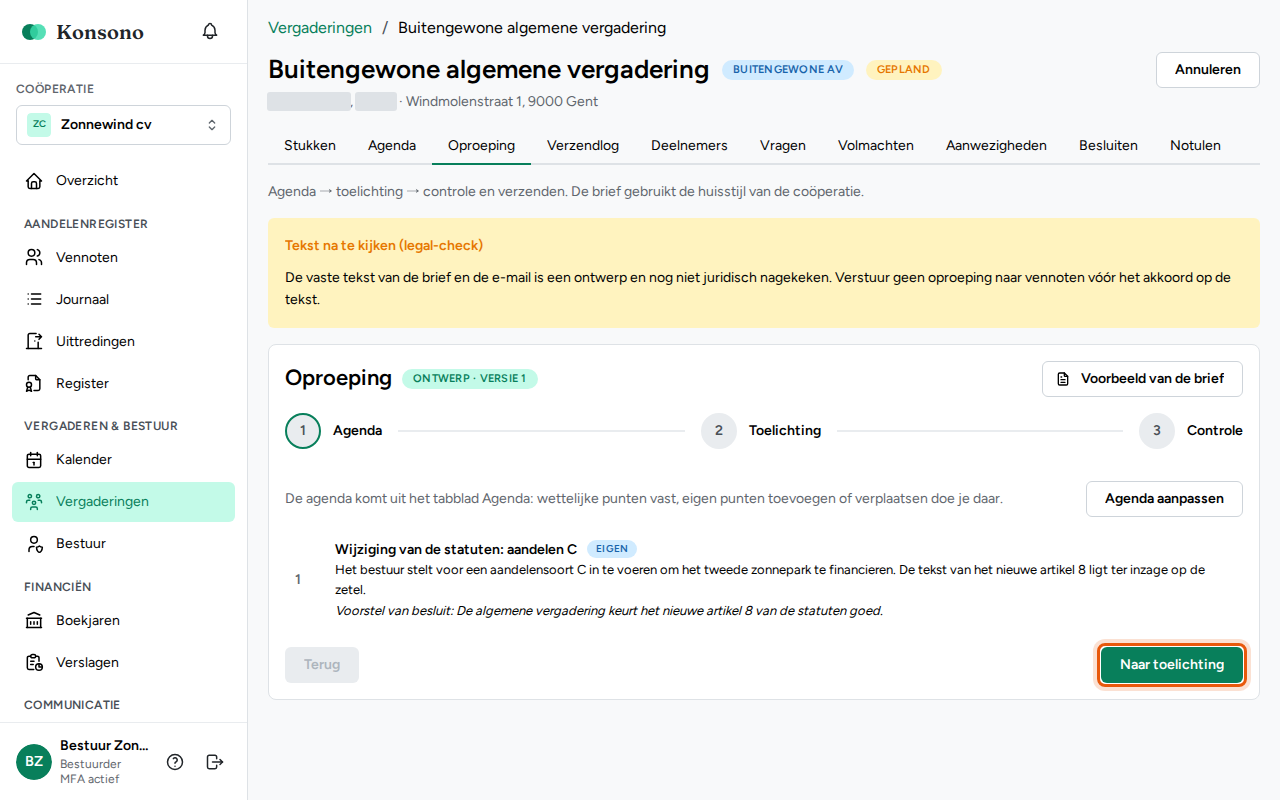The height and width of the screenshot is (800, 1280).
Task: Open the Deelnemers tab
Action: tap(689, 146)
